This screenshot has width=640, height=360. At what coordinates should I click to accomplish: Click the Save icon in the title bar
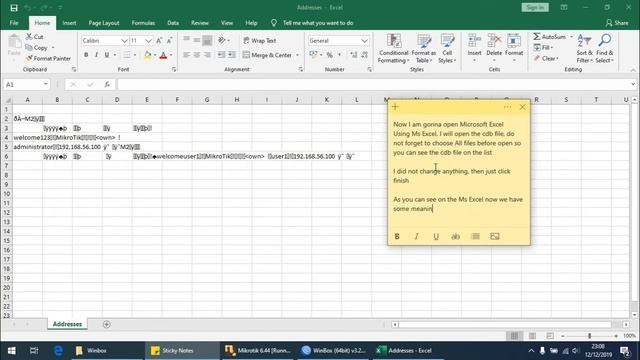point(14,8)
